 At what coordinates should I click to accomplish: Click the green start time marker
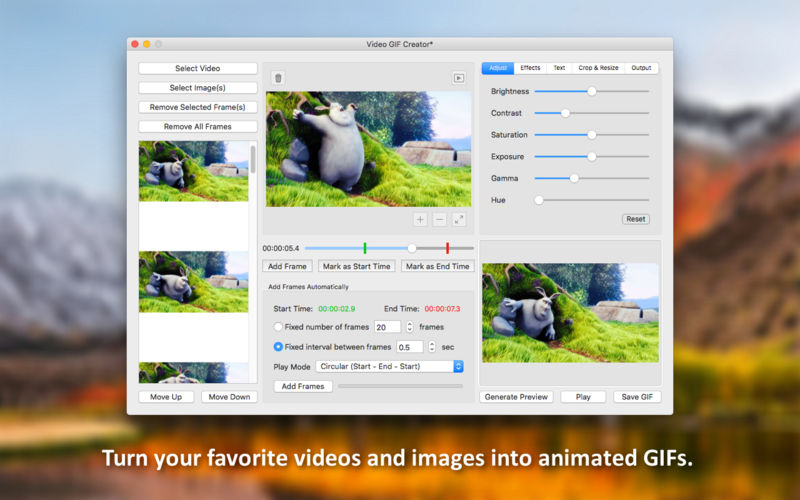(365, 248)
